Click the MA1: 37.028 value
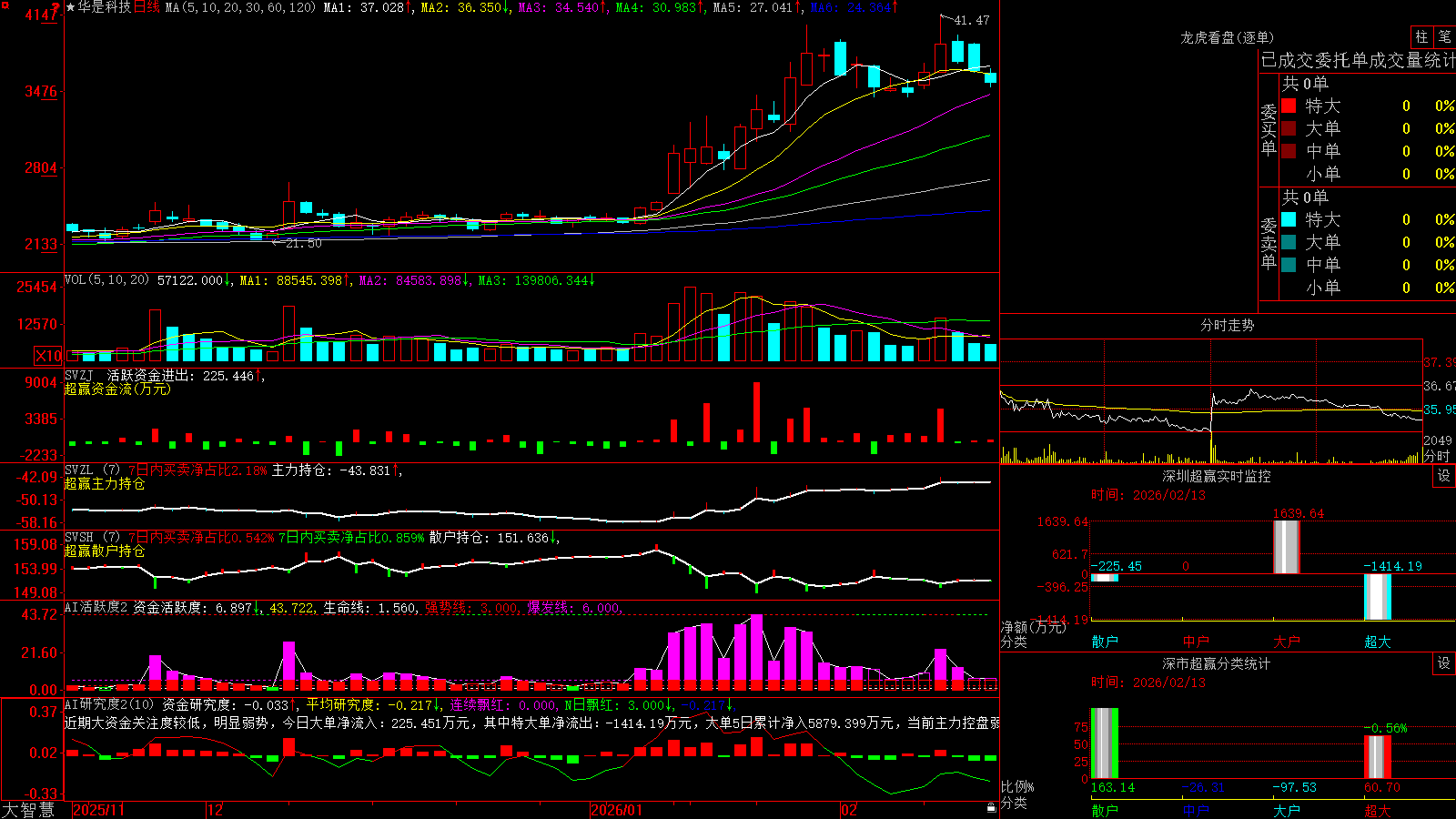1456x819 pixels. click(364, 7)
